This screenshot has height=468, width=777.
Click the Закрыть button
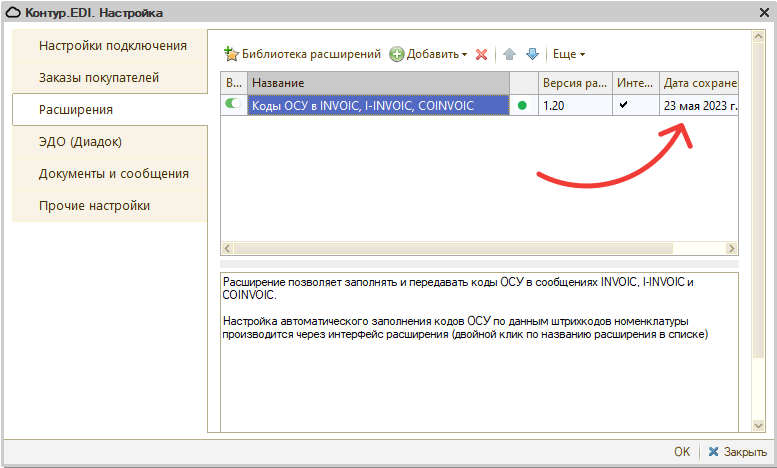738,452
